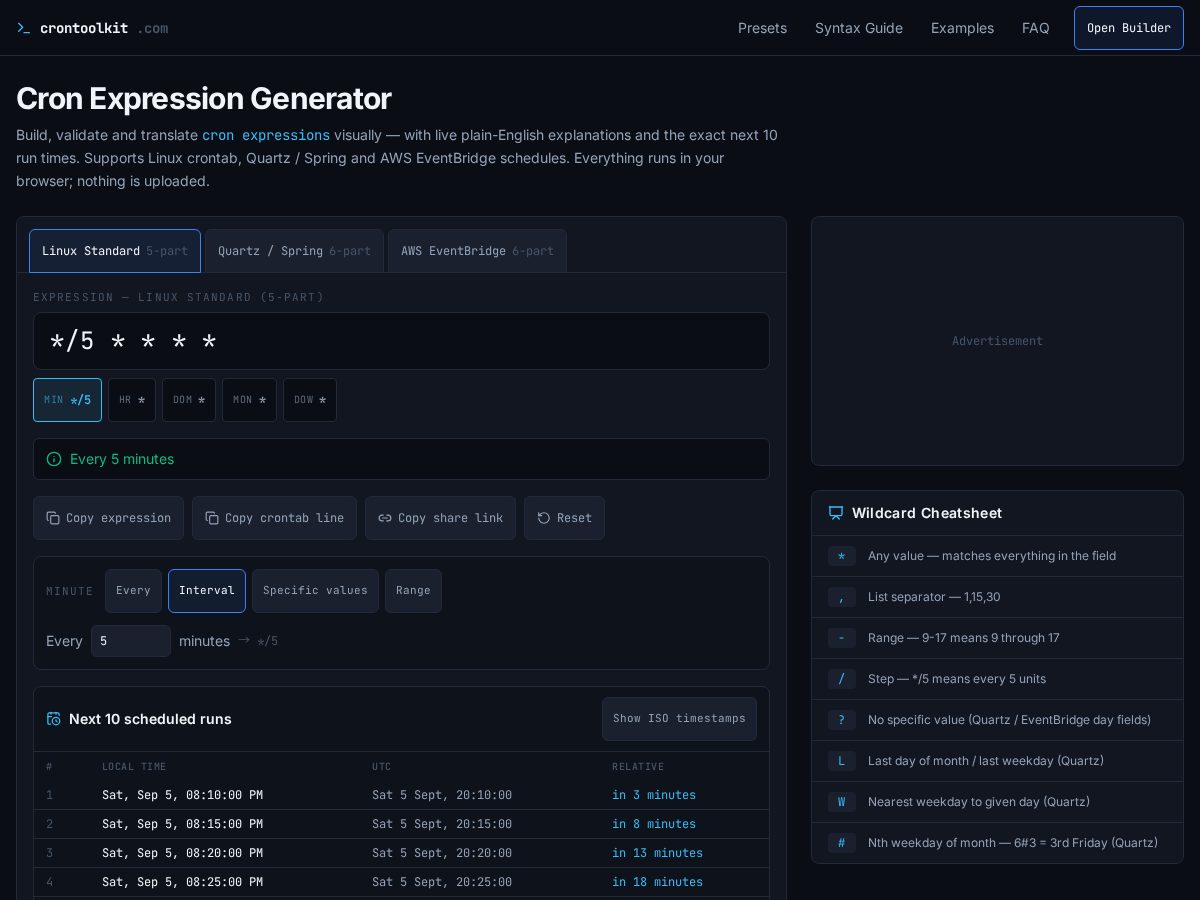Click UTC value 'Sat 5 Sept, 20:20:00'
The image size is (1200, 900).
(x=442, y=853)
